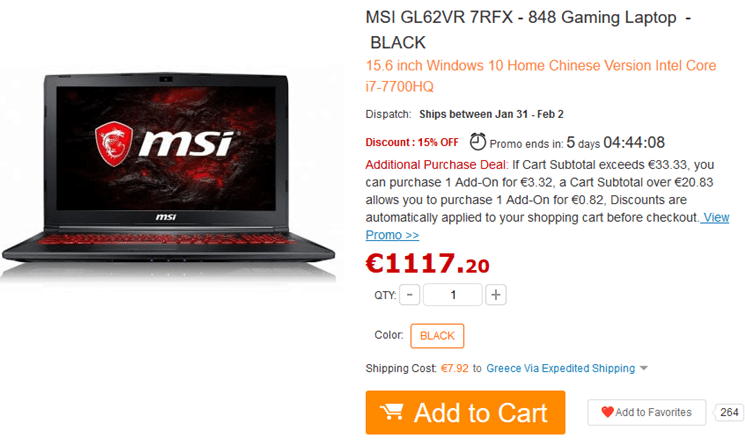Click the shopping cart icon on Add to Cart
The width and height of the screenshot is (745, 445).
pyautogui.click(x=392, y=412)
